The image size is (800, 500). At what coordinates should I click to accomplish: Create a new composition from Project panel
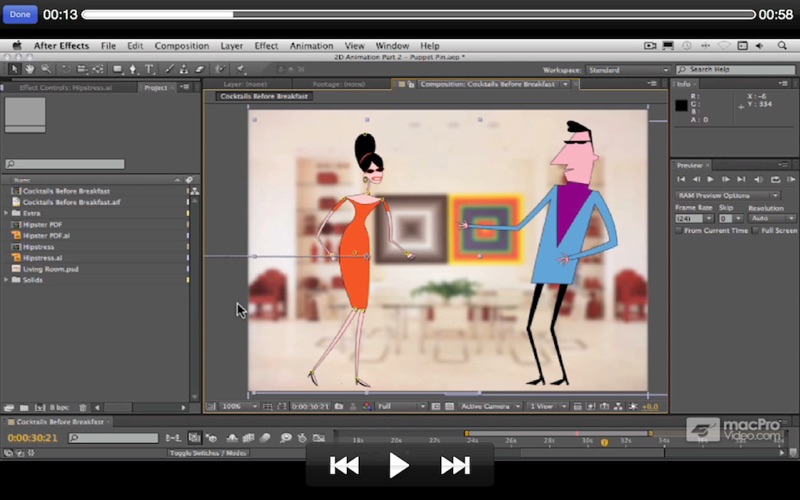pos(40,408)
